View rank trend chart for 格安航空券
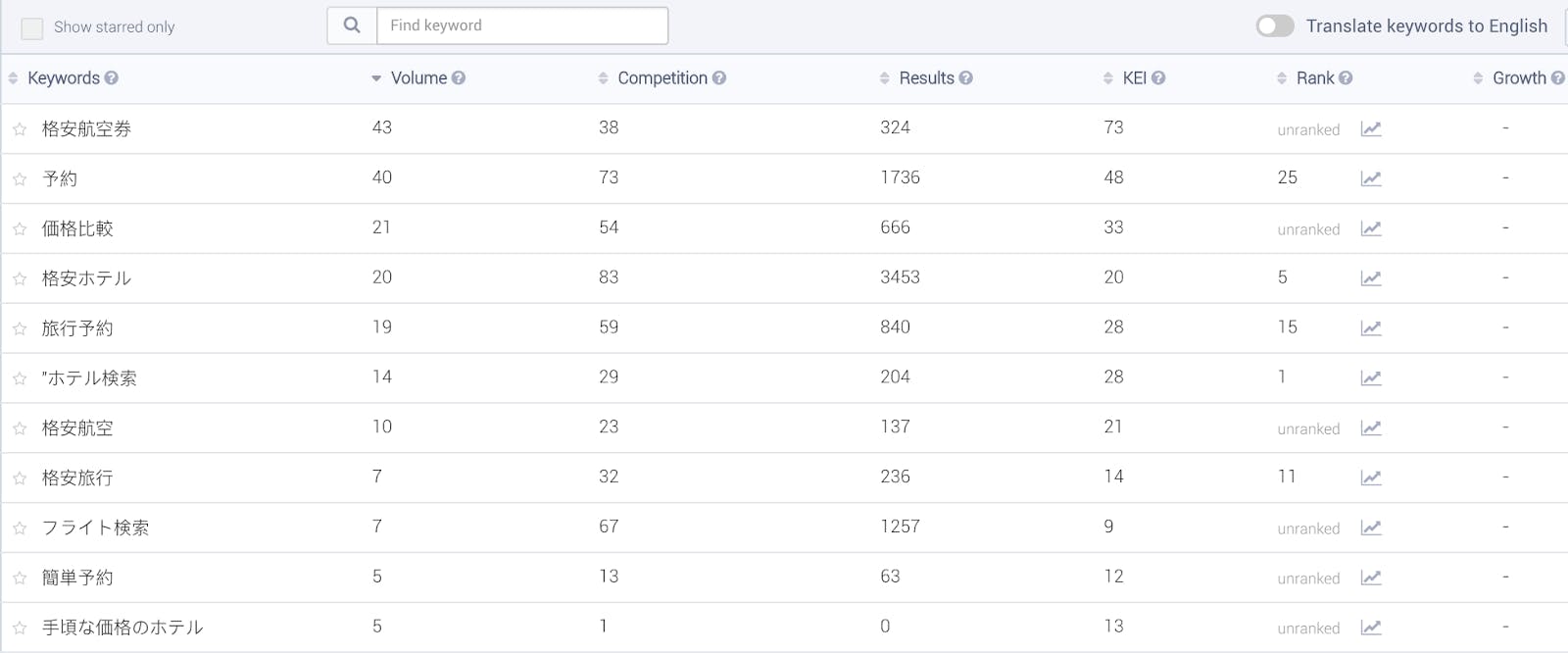This screenshot has width=1568, height=653. [x=1371, y=128]
